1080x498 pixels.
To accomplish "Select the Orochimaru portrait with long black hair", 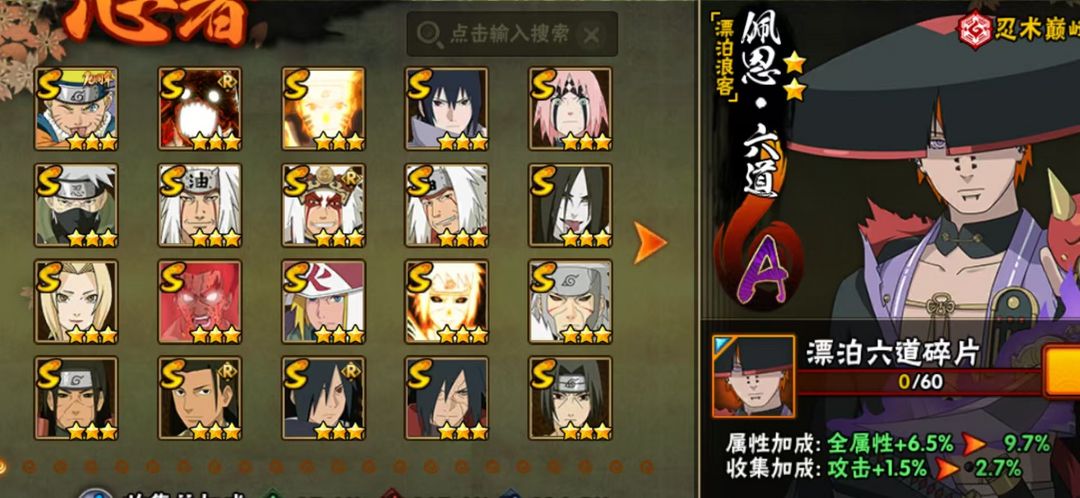I will pos(570,205).
